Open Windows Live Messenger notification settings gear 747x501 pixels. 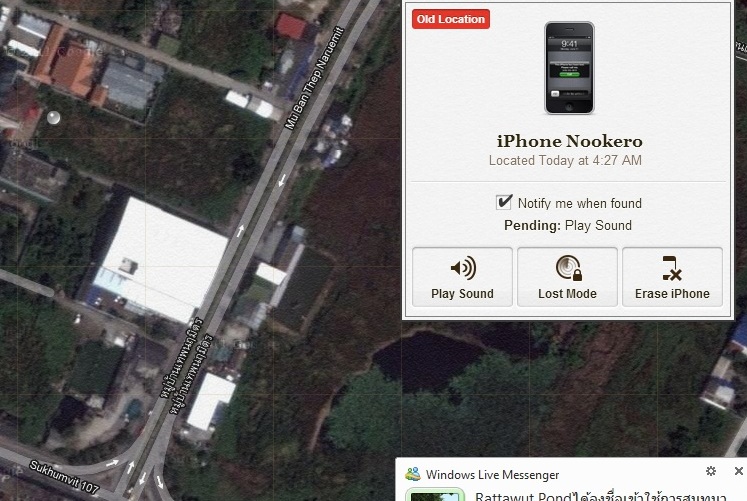(x=710, y=471)
